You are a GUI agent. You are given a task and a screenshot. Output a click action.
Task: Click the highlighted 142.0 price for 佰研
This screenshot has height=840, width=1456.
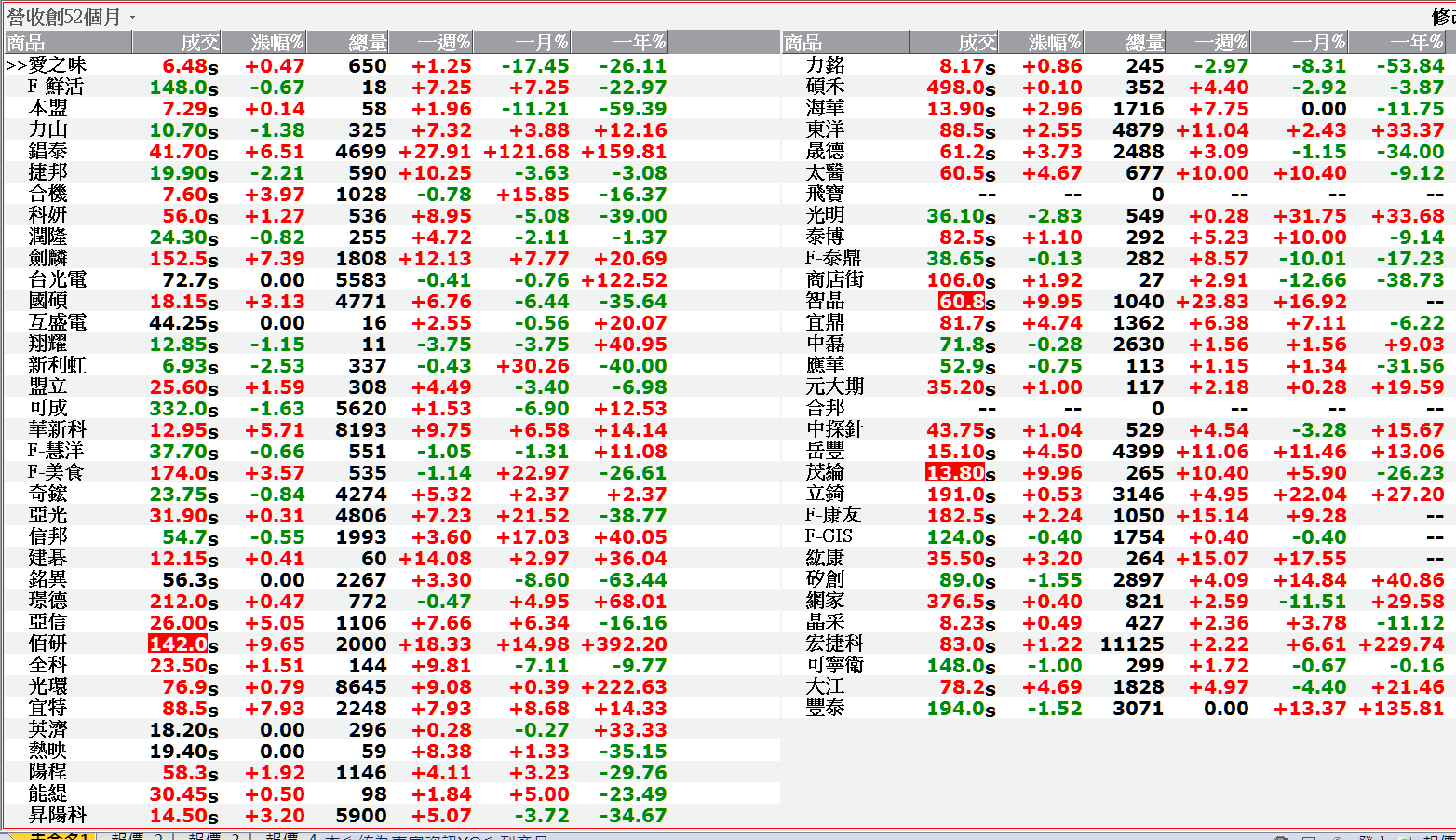pos(178,644)
